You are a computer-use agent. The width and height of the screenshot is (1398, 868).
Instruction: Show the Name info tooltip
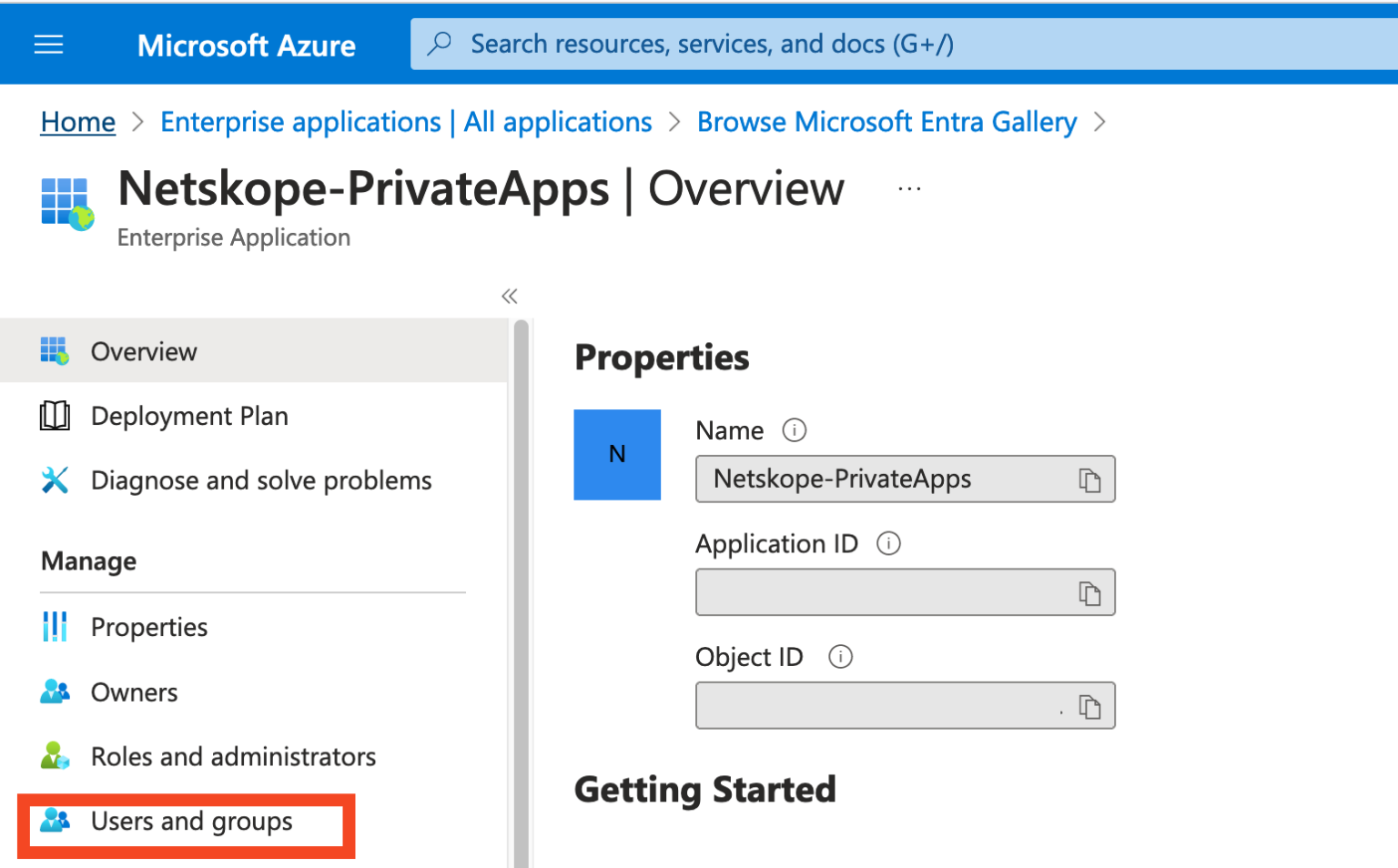[794, 430]
